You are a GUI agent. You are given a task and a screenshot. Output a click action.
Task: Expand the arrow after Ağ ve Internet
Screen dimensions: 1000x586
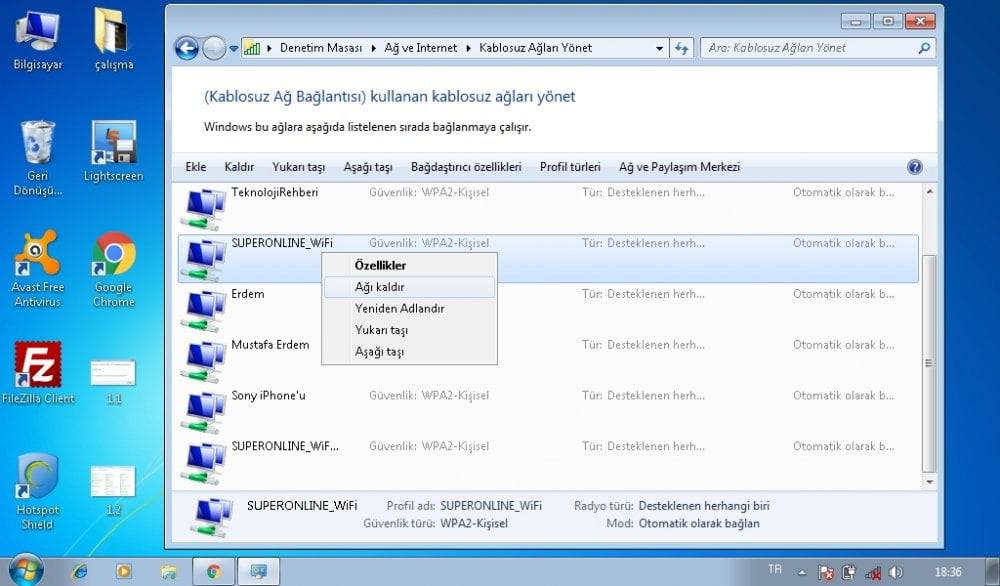pos(468,48)
